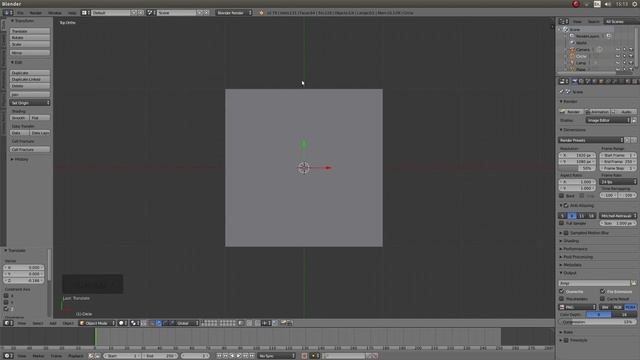The height and width of the screenshot is (360, 640).
Task: Click the World icon in outliner
Action: click(572, 42)
